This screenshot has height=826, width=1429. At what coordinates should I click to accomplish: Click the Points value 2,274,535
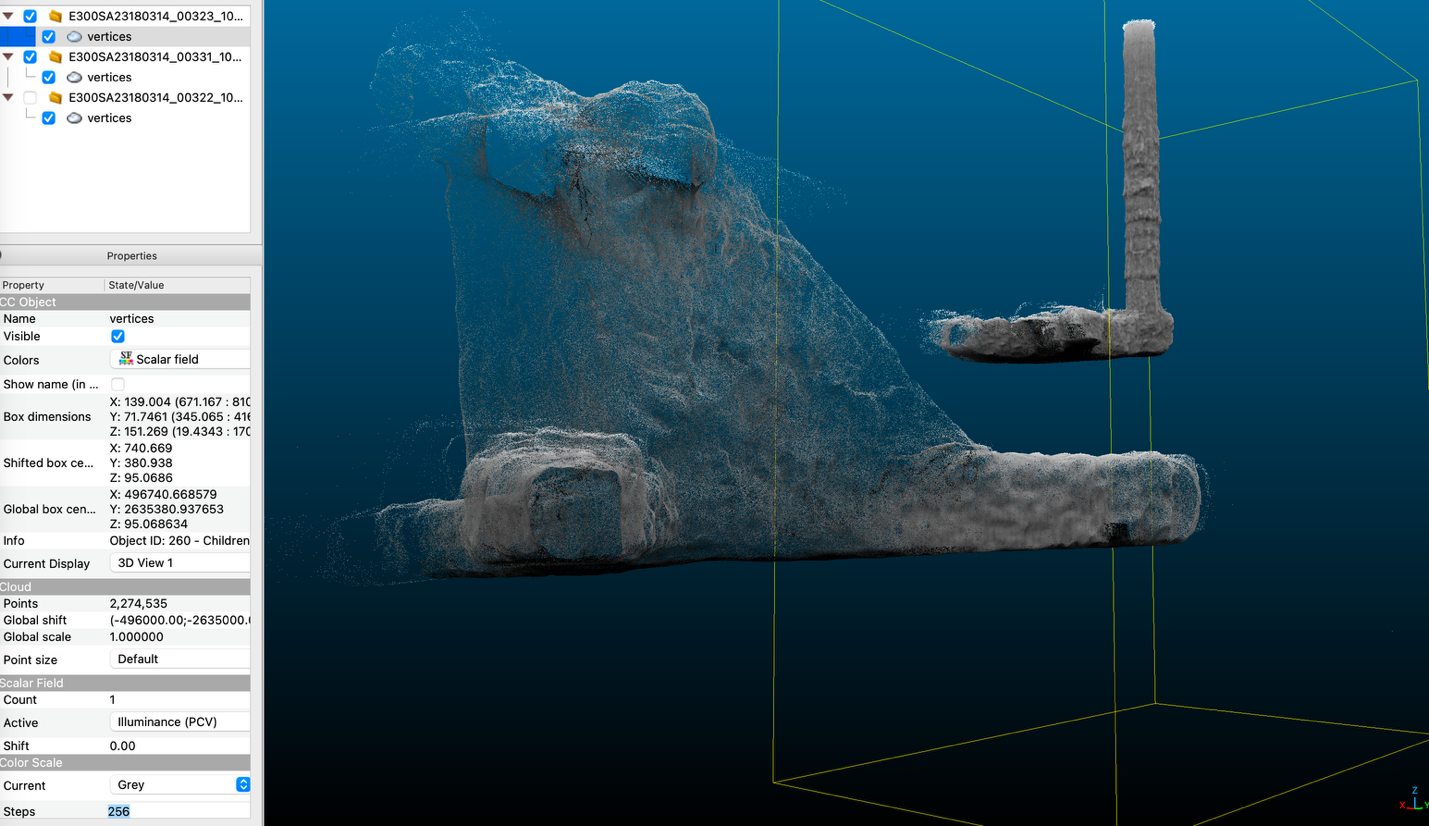click(x=138, y=604)
